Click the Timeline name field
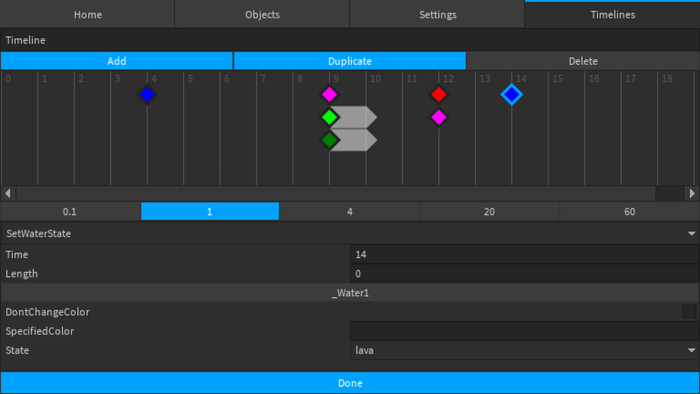 (x=350, y=40)
